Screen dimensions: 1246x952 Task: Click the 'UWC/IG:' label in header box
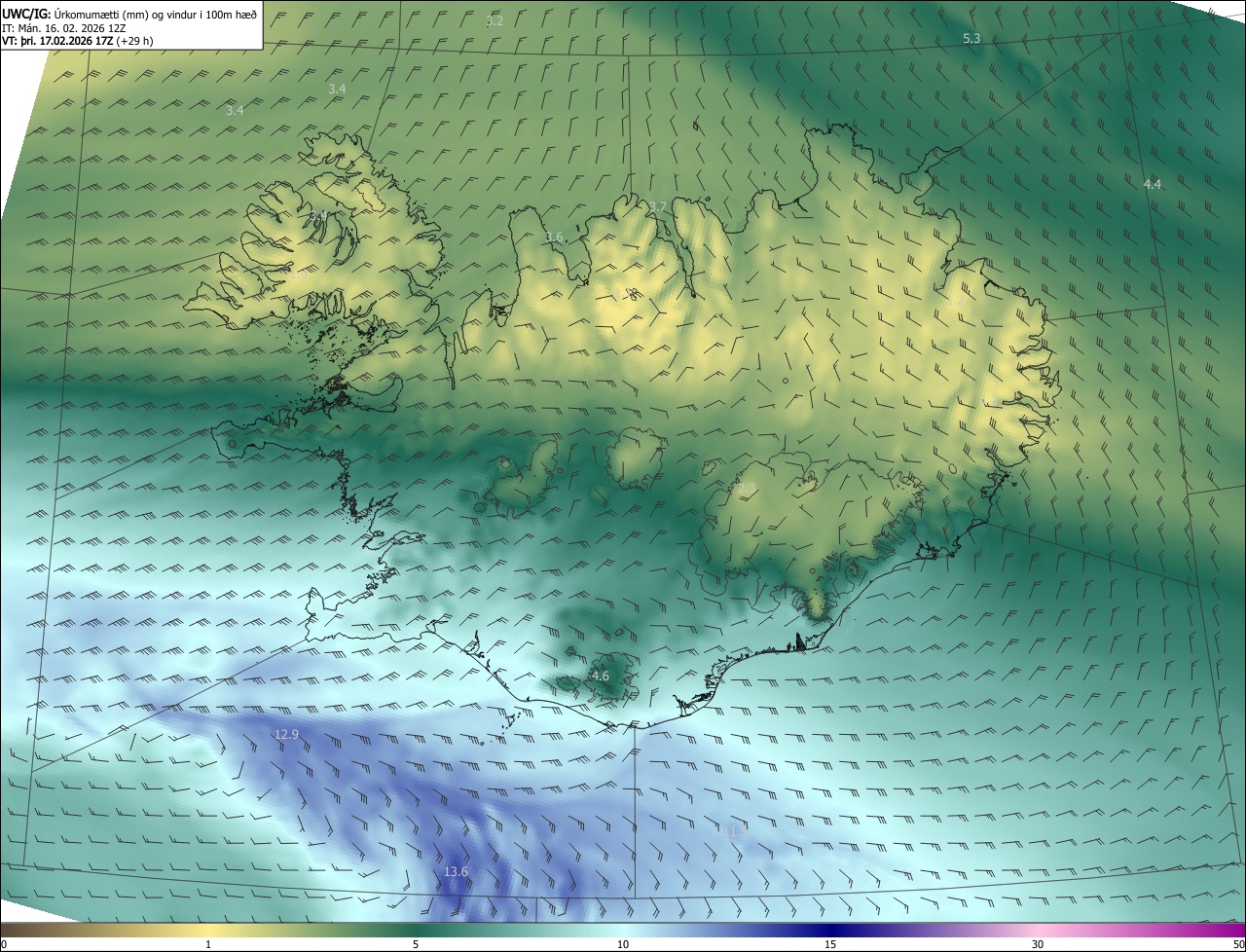(27, 14)
